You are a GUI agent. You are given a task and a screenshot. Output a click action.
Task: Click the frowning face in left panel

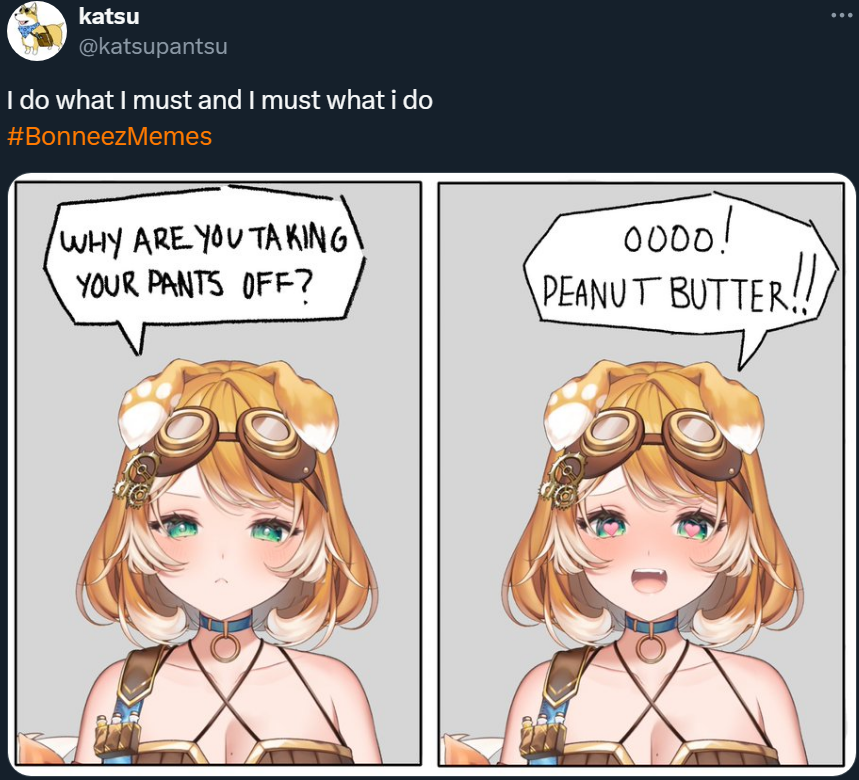click(x=223, y=548)
